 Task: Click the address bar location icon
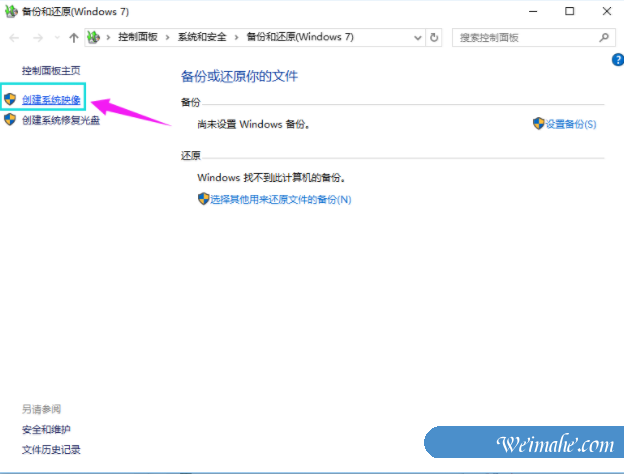click(94, 37)
